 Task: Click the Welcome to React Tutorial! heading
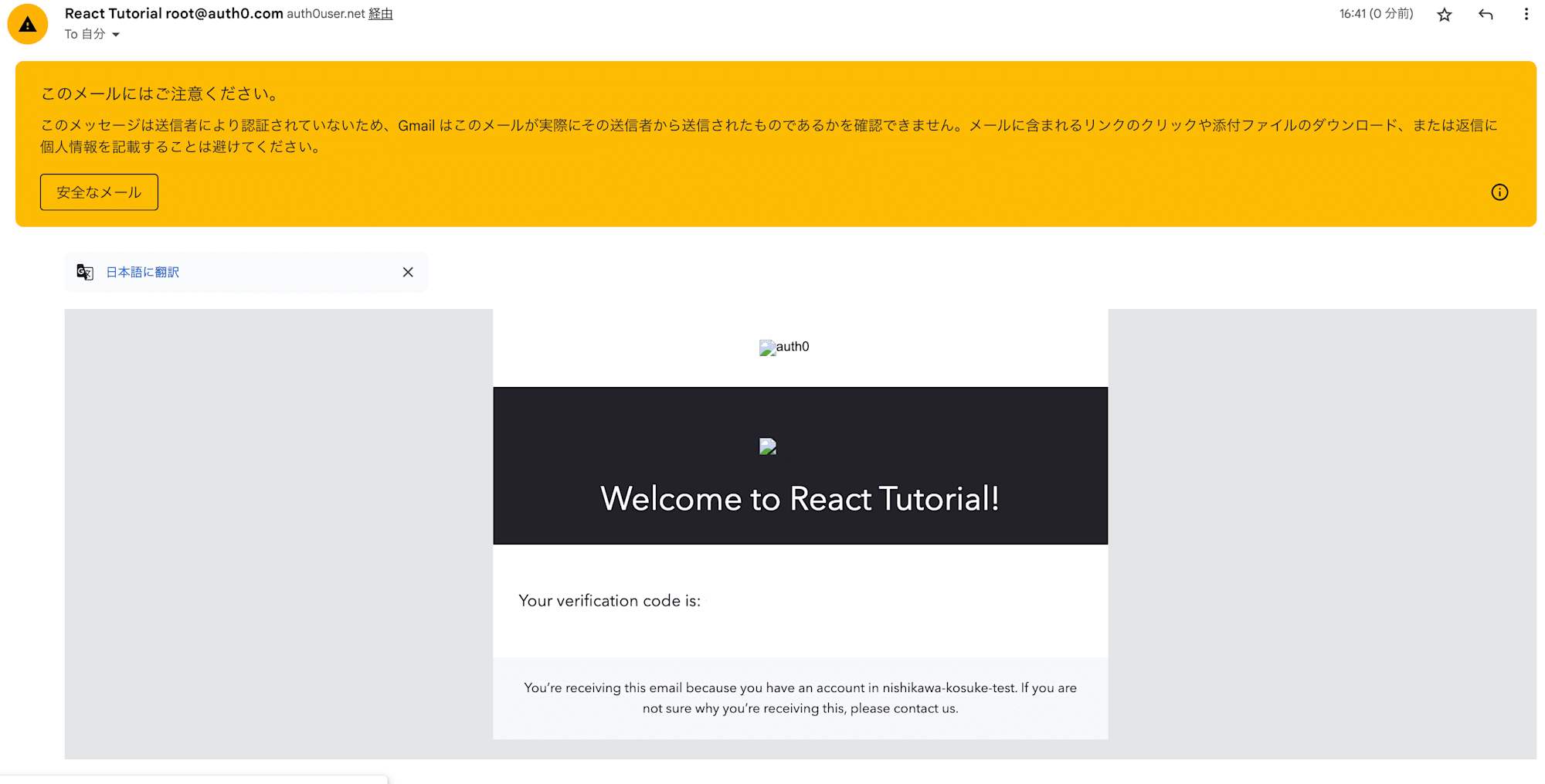800,499
